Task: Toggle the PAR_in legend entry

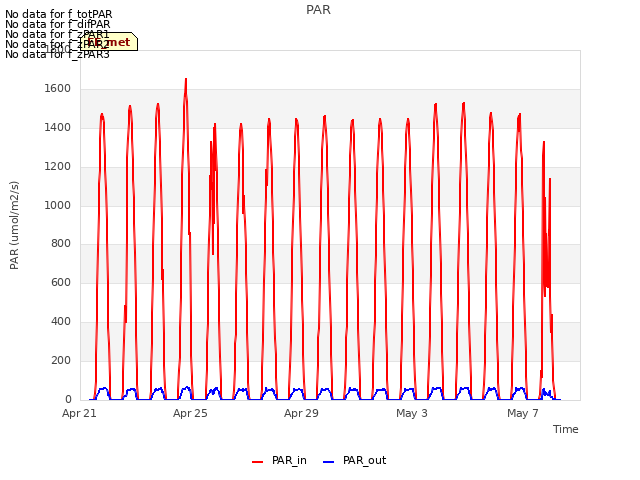Action: click(x=279, y=461)
